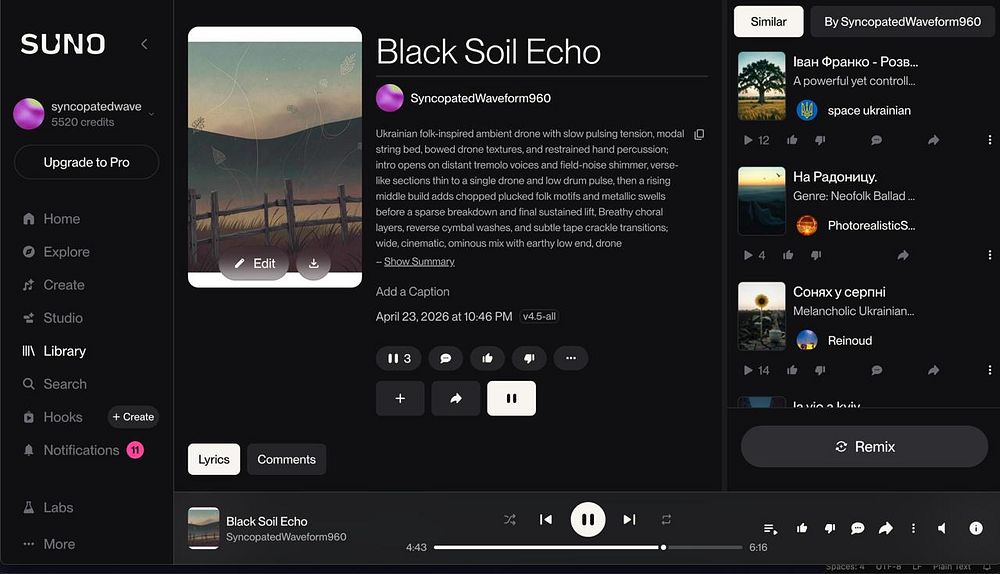Screen dimensions: 1000x574
Task: Seek on the playback progress bar
Action: tap(588, 547)
